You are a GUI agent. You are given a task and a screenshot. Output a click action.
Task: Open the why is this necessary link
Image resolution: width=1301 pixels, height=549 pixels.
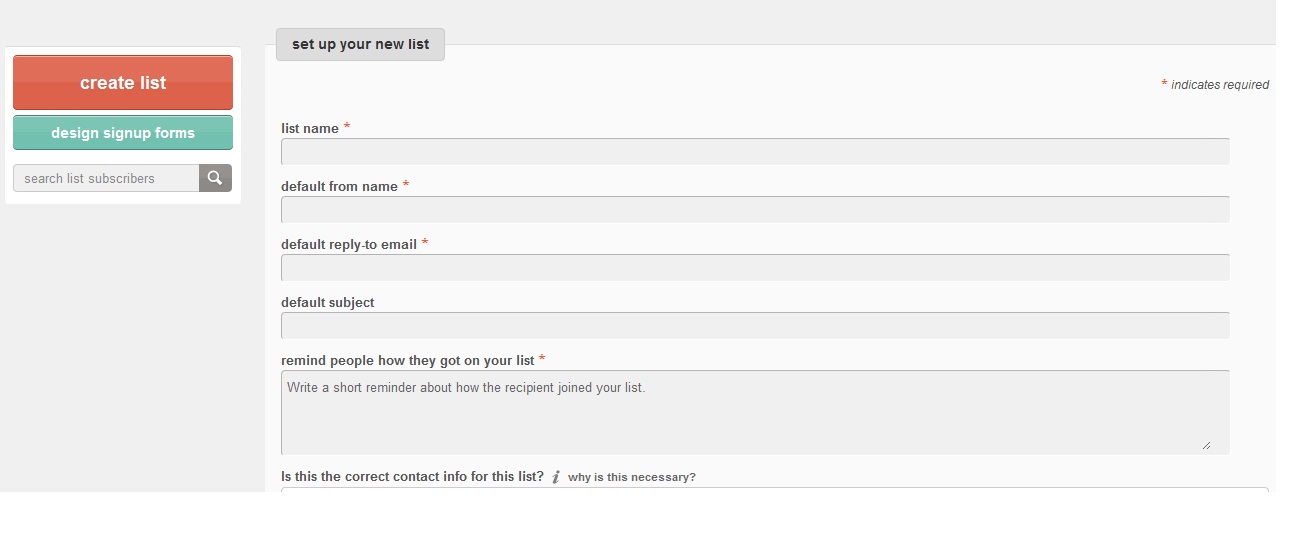click(631, 477)
